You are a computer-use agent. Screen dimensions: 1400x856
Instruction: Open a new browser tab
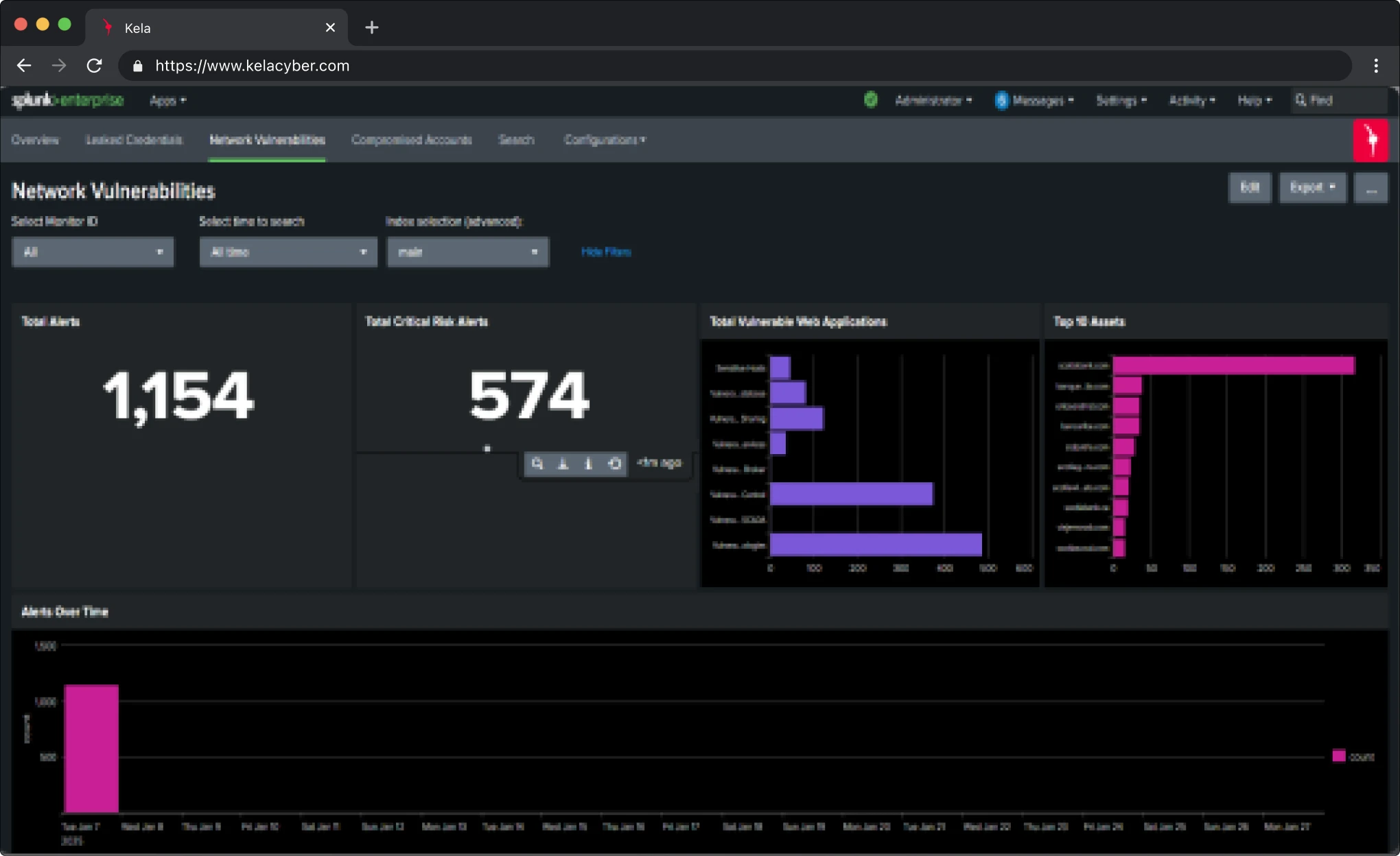tap(371, 27)
